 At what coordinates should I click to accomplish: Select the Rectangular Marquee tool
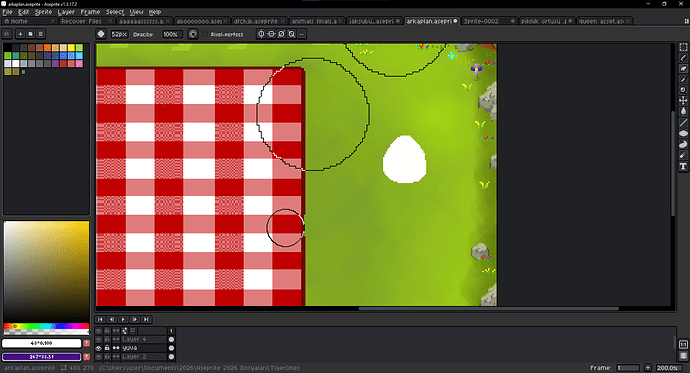point(683,47)
